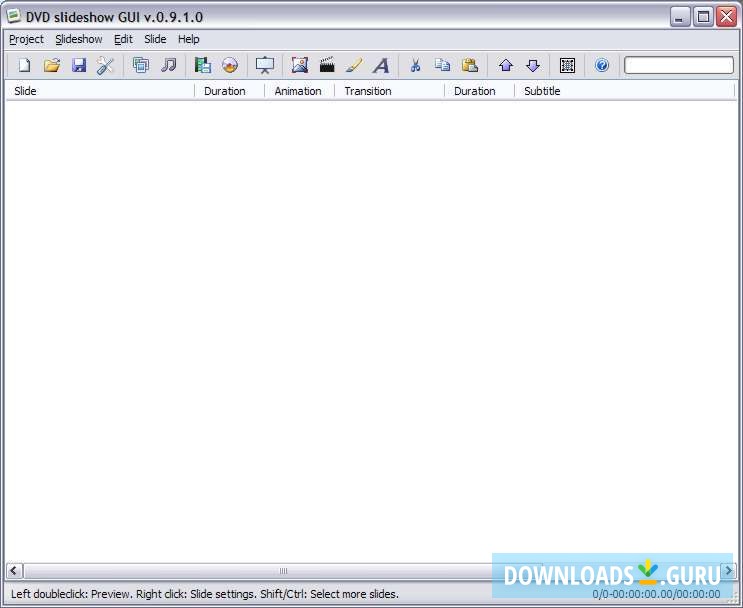The width and height of the screenshot is (743, 608).
Task: Maximize the DVD slideshow GUI window
Action: tap(704, 17)
